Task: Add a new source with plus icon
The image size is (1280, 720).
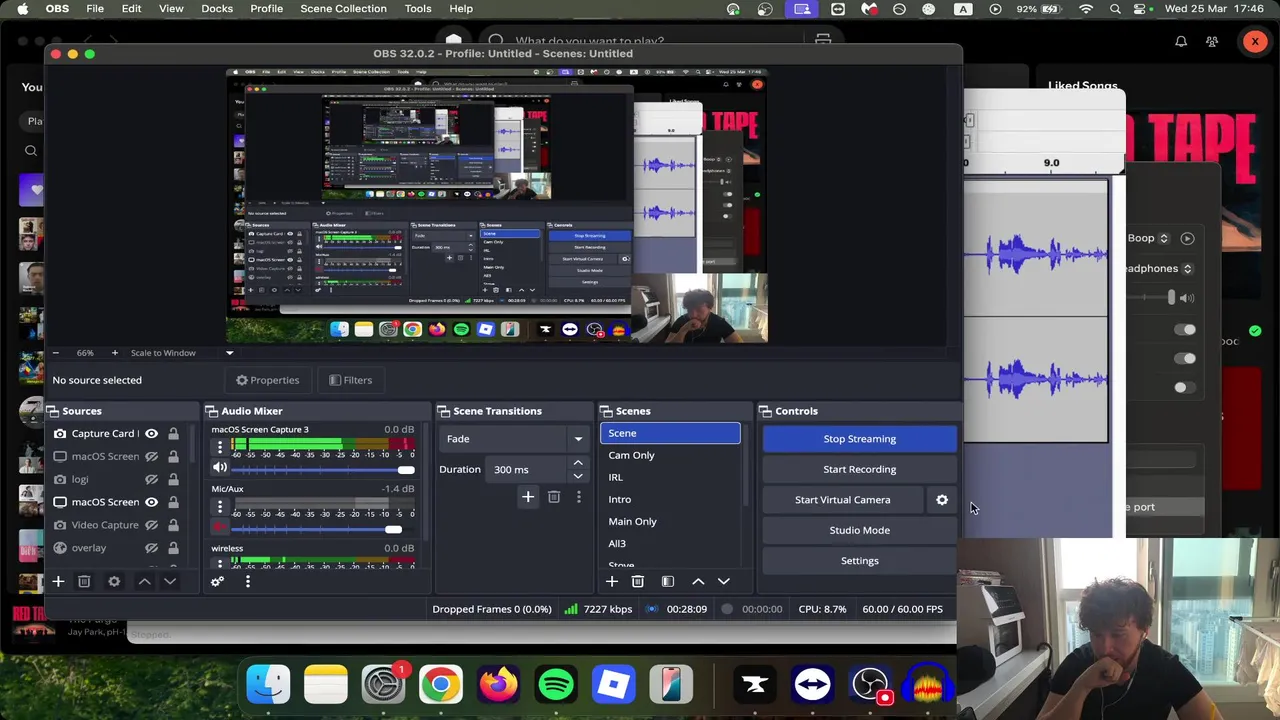Action: pyautogui.click(x=58, y=581)
